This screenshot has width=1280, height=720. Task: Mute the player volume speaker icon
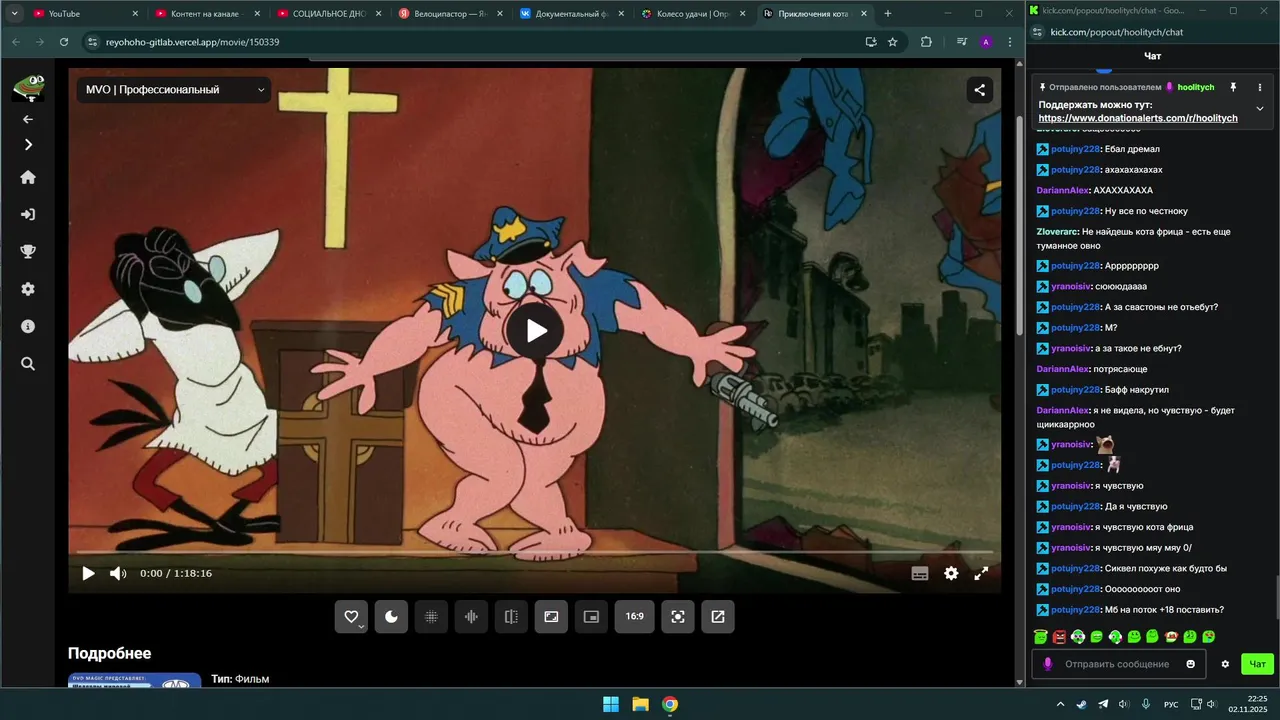click(x=118, y=573)
